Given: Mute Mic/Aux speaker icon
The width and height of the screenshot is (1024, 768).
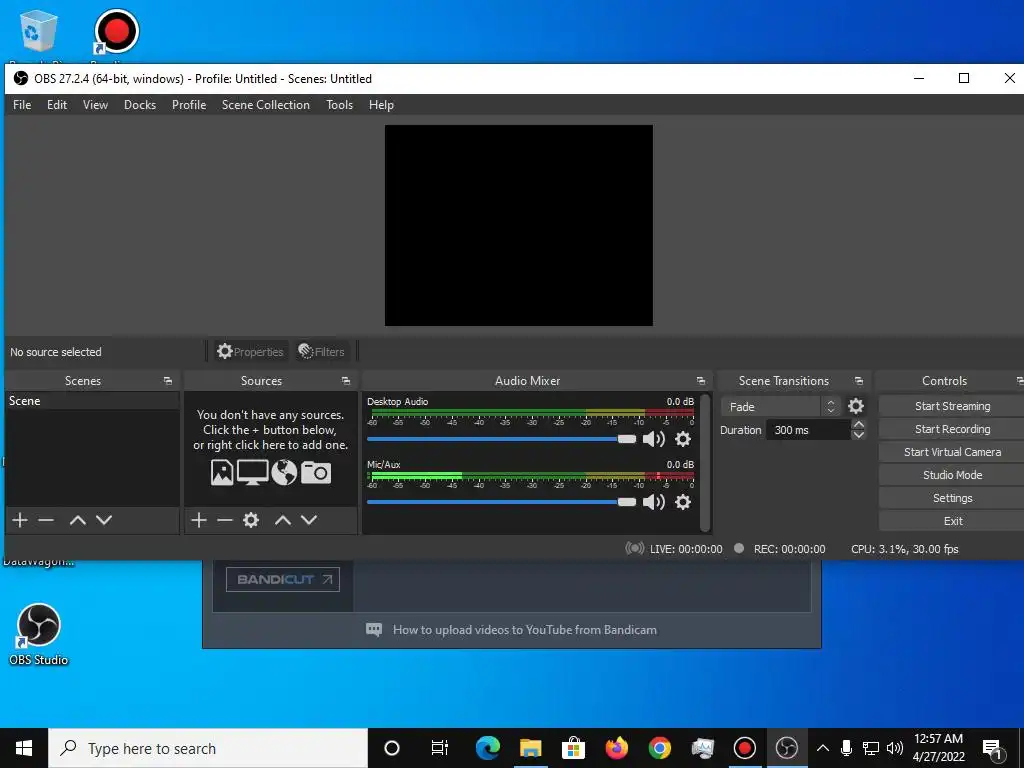Looking at the screenshot, I should [x=654, y=502].
